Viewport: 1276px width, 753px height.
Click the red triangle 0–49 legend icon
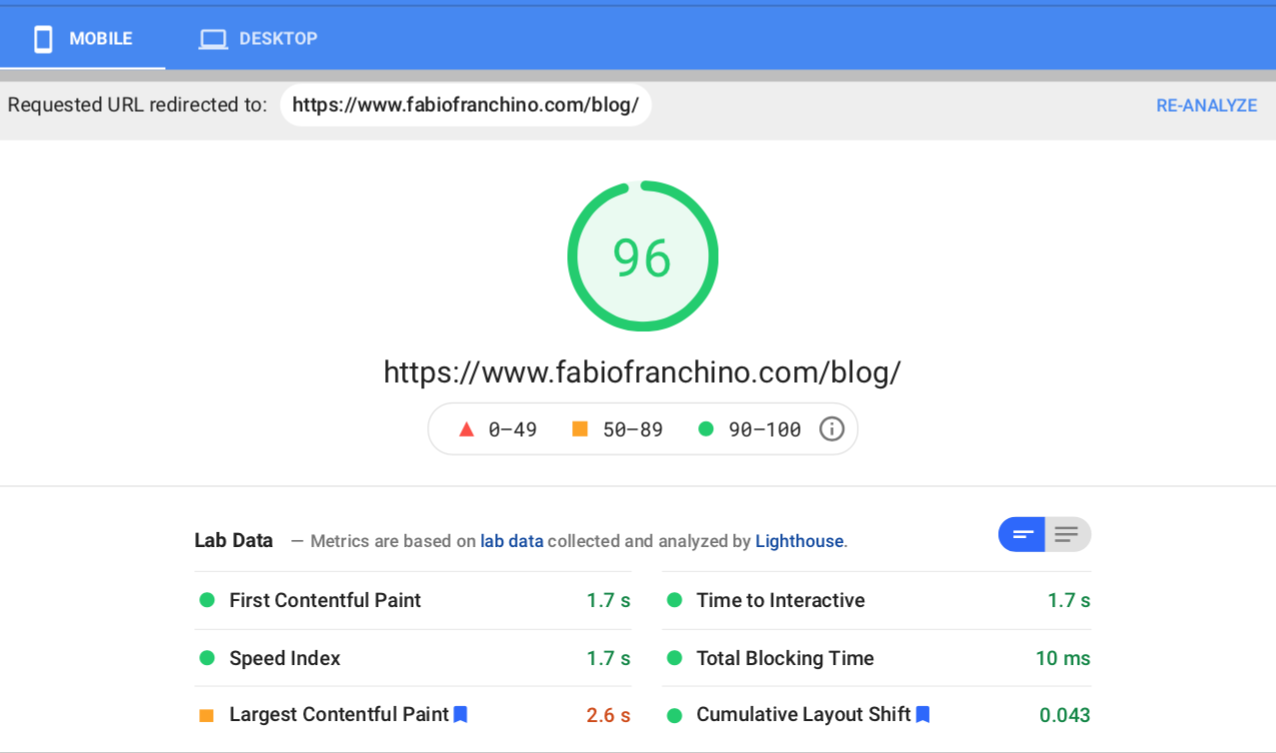click(466, 429)
